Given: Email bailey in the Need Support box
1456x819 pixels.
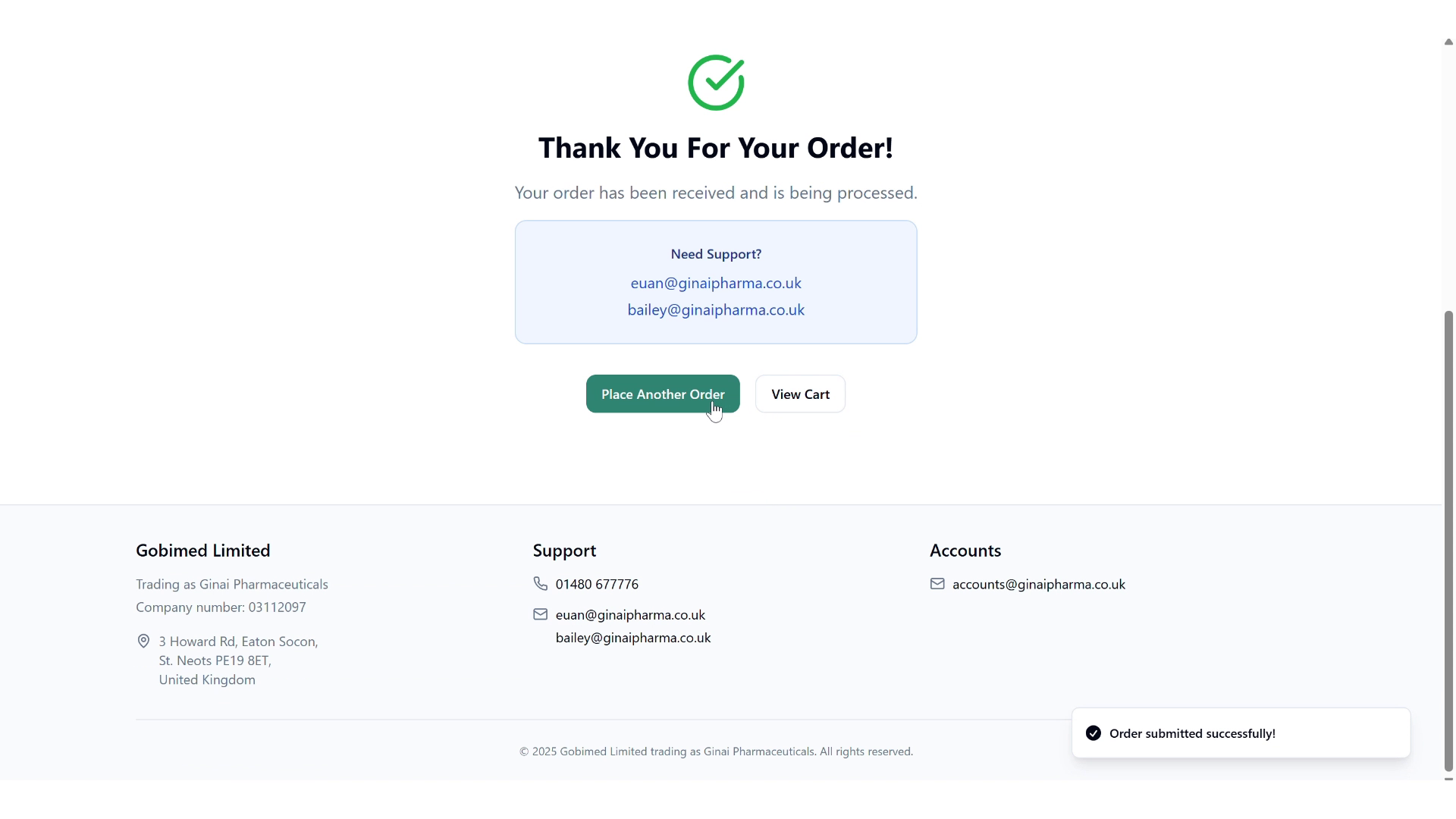Looking at the screenshot, I should (716, 310).
